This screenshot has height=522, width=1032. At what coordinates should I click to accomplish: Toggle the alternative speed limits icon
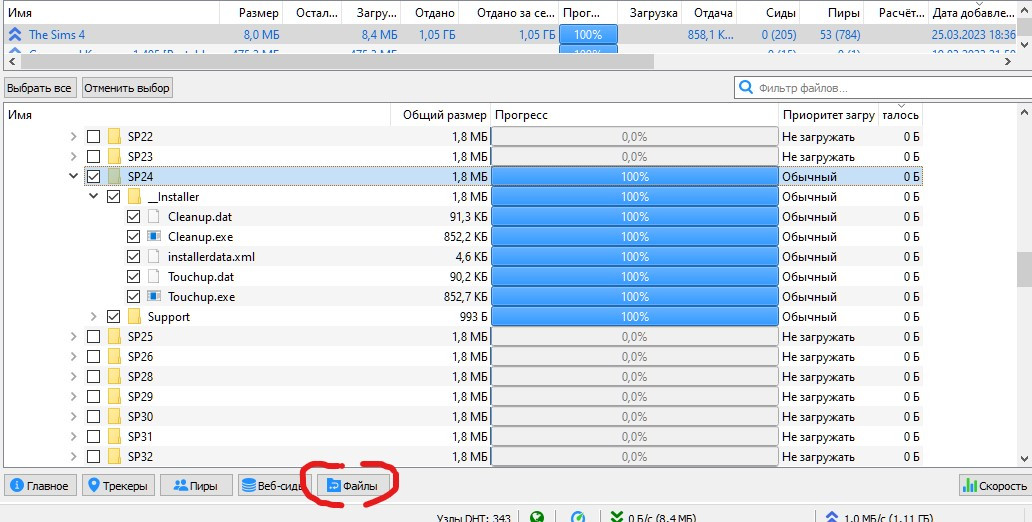(x=578, y=517)
